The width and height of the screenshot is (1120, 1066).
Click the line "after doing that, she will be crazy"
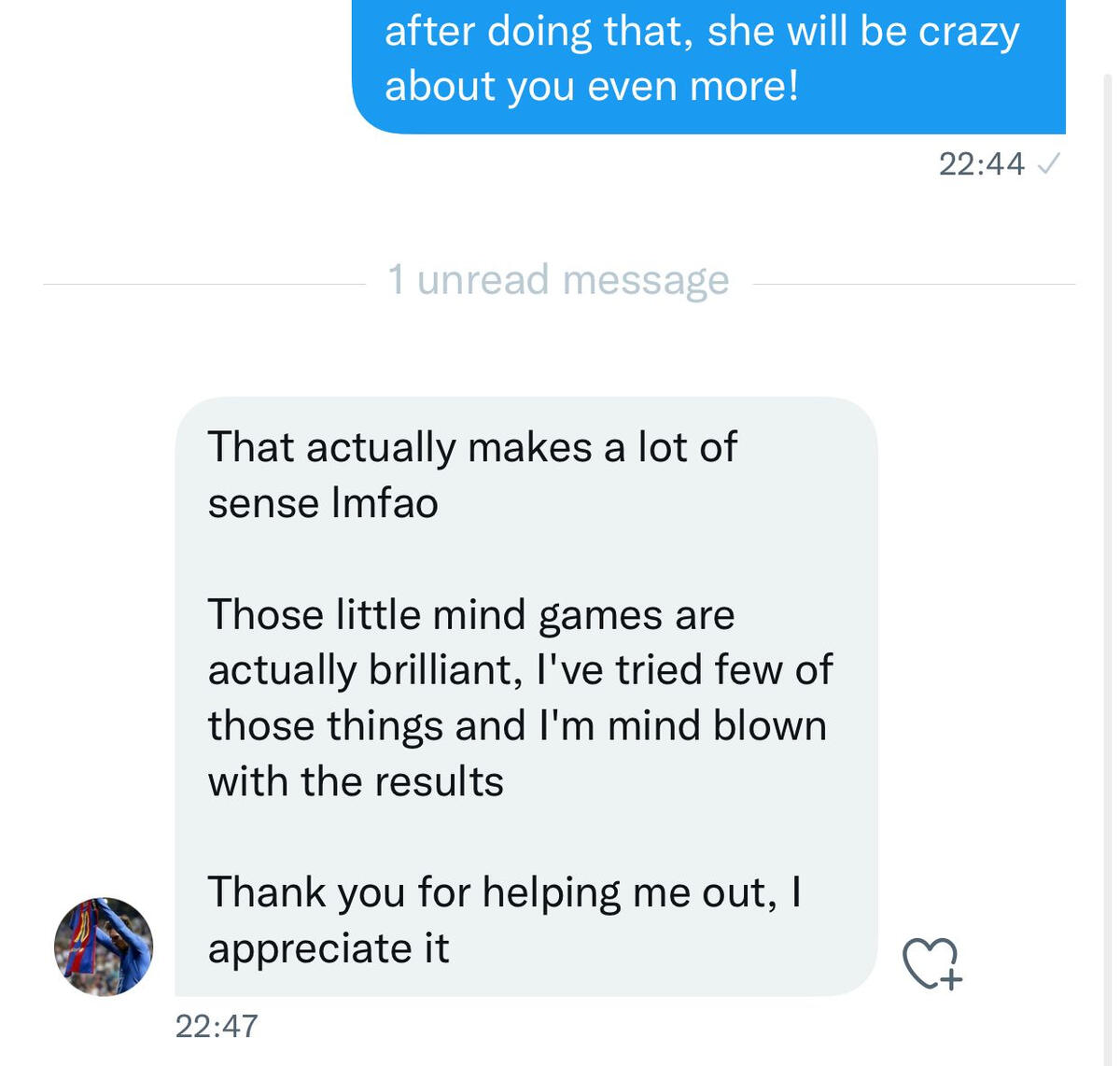point(702,32)
